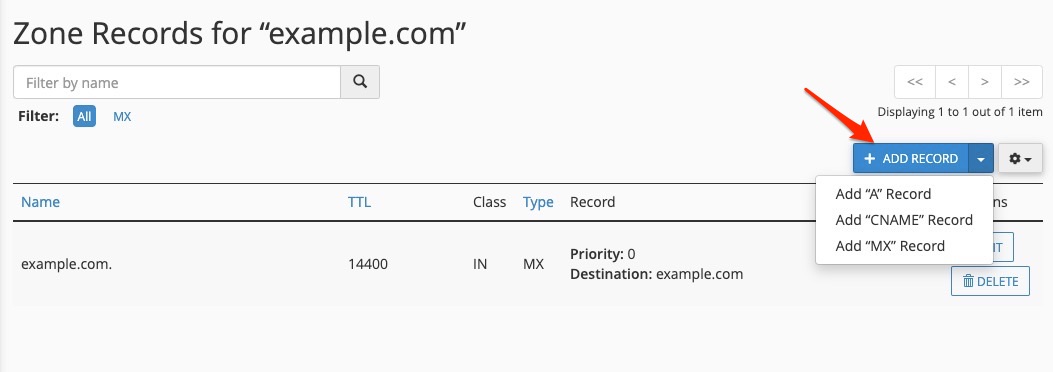Screen dimensions: 1053x372
Task: Go to first page with double-left arrows
Action: pyautogui.click(x=915, y=82)
